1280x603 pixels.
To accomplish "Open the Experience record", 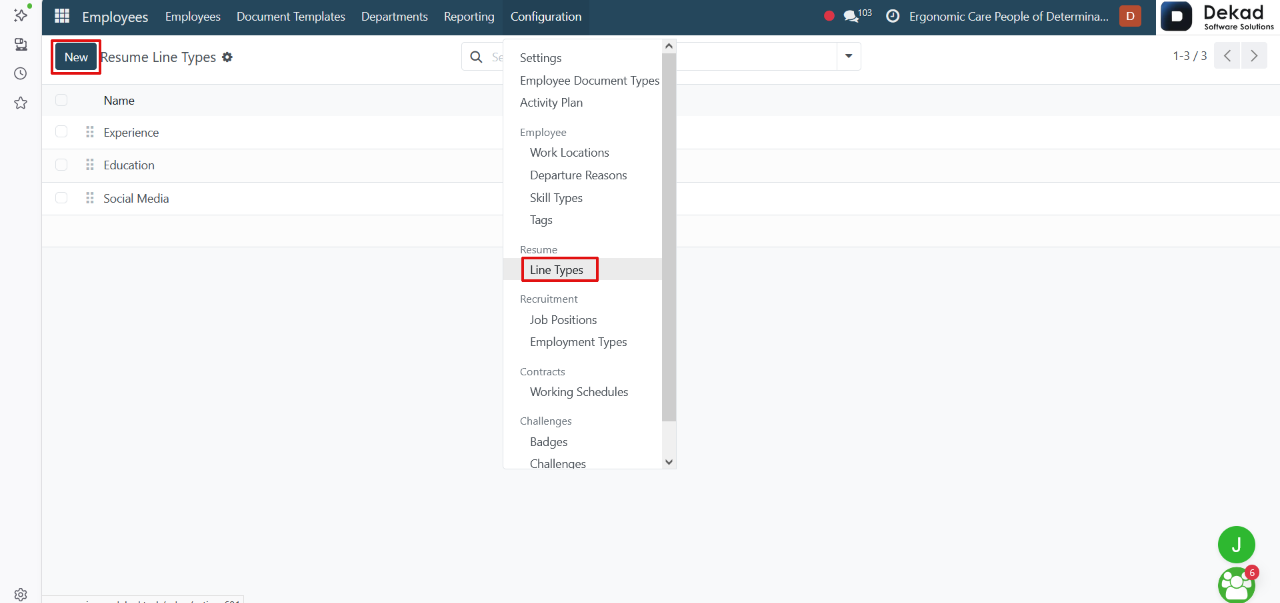I will pyautogui.click(x=131, y=132).
